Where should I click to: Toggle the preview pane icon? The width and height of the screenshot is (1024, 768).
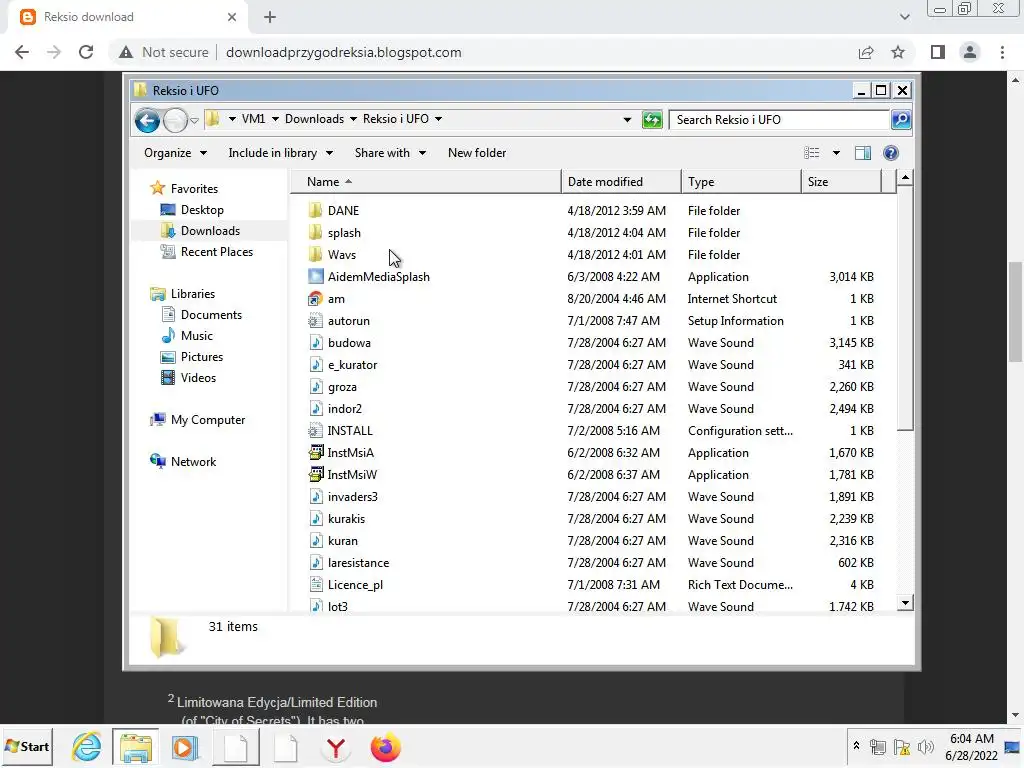863,153
